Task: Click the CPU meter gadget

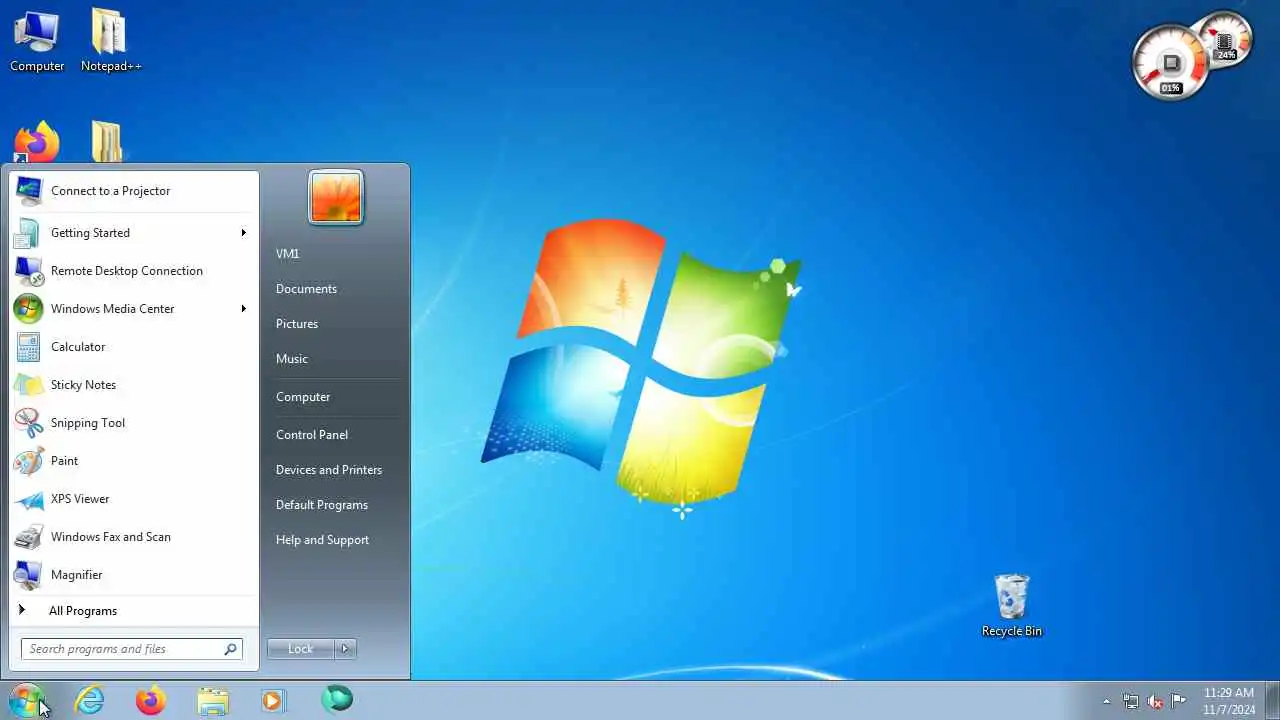Action: pos(1170,63)
